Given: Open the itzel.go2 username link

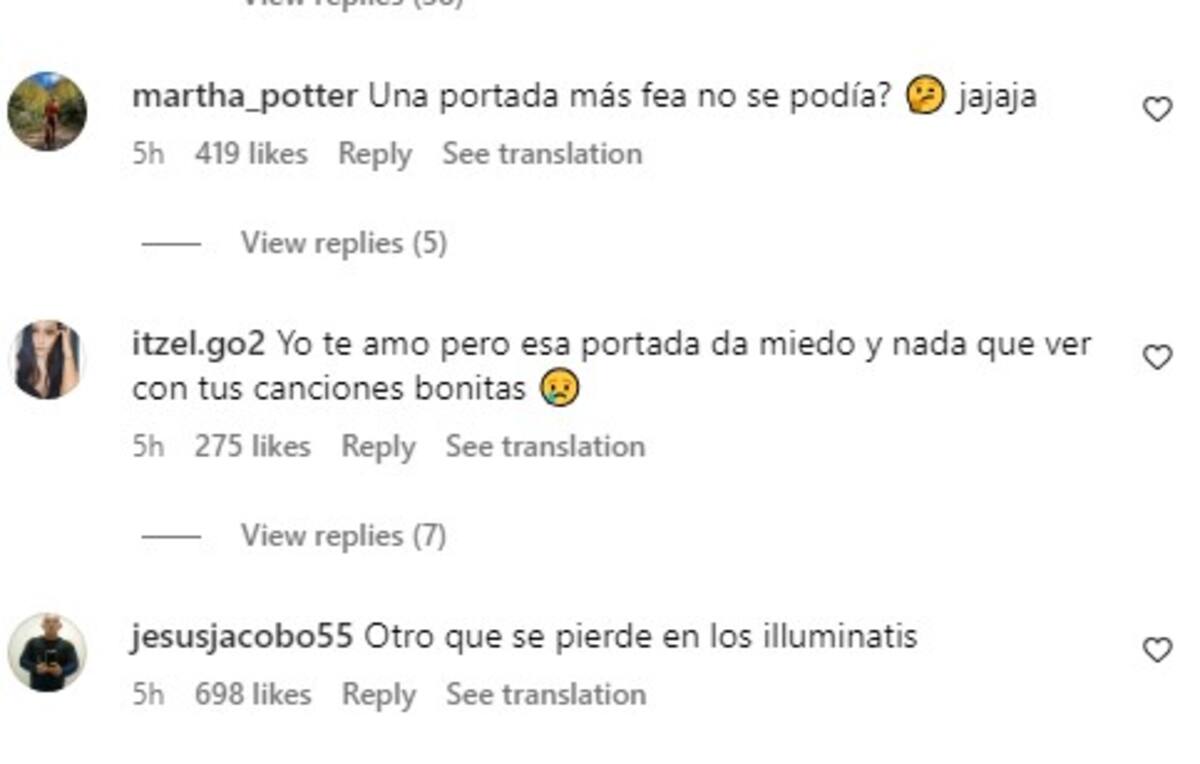Looking at the screenshot, I should 198,344.
